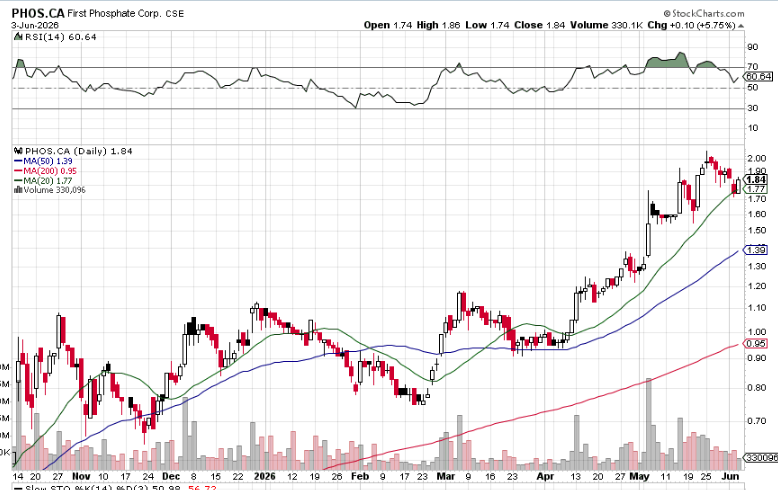Click the 1.84 last price tag
The height and width of the screenshot is (490, 778).
(x=756, y=180)
